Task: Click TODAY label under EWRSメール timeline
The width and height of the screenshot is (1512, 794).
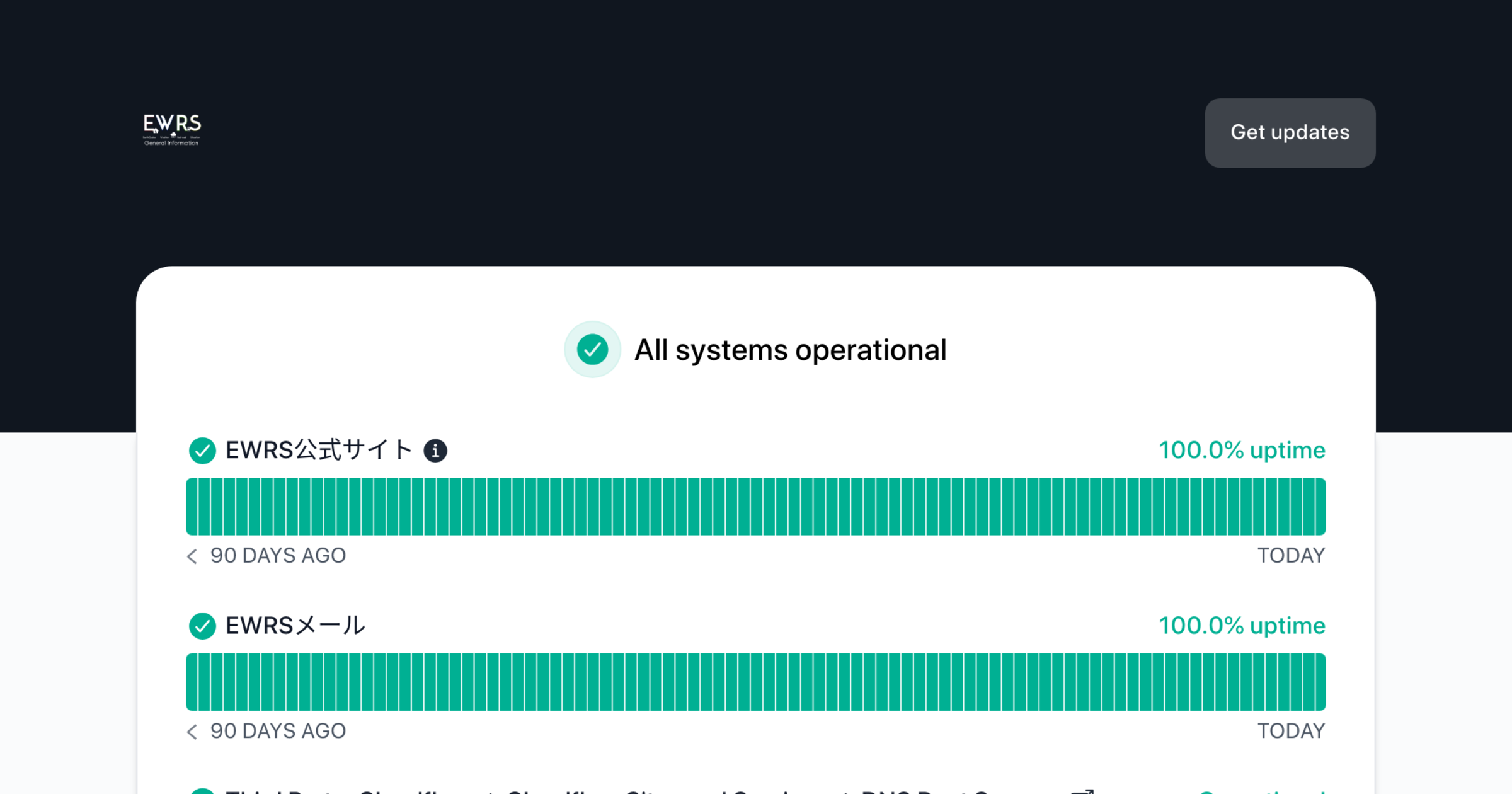Action: pos(1291,731)
